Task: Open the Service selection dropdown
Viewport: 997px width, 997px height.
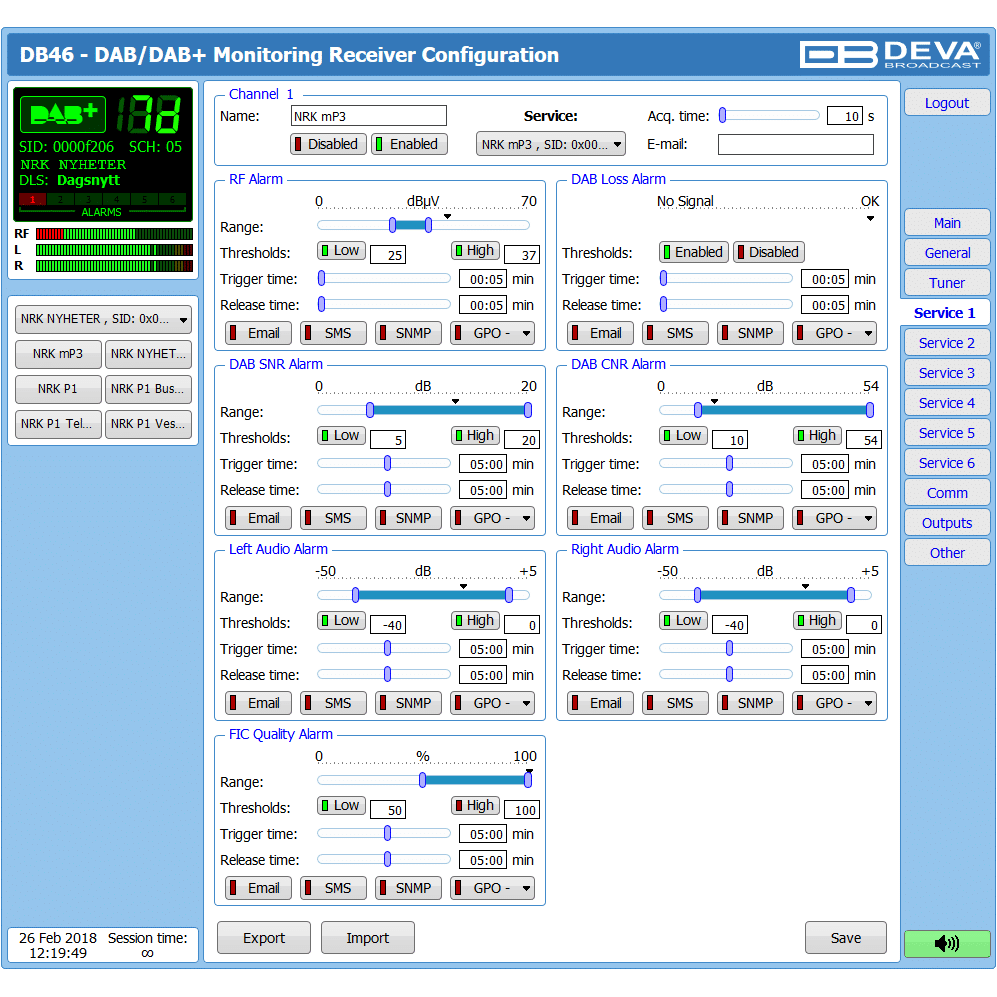Action: pos(550,144)
